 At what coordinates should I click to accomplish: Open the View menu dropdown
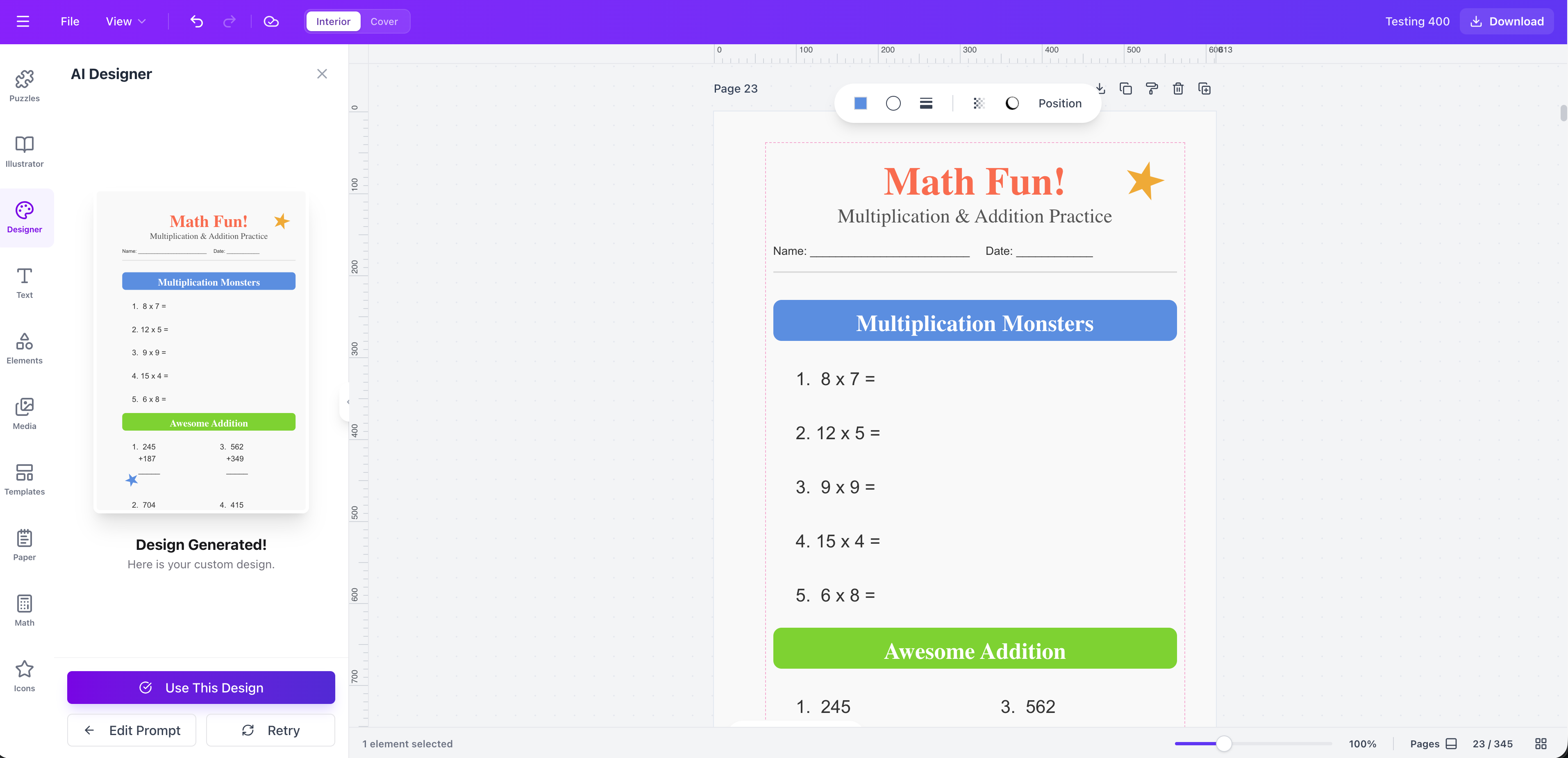click(x=124, y=21)
